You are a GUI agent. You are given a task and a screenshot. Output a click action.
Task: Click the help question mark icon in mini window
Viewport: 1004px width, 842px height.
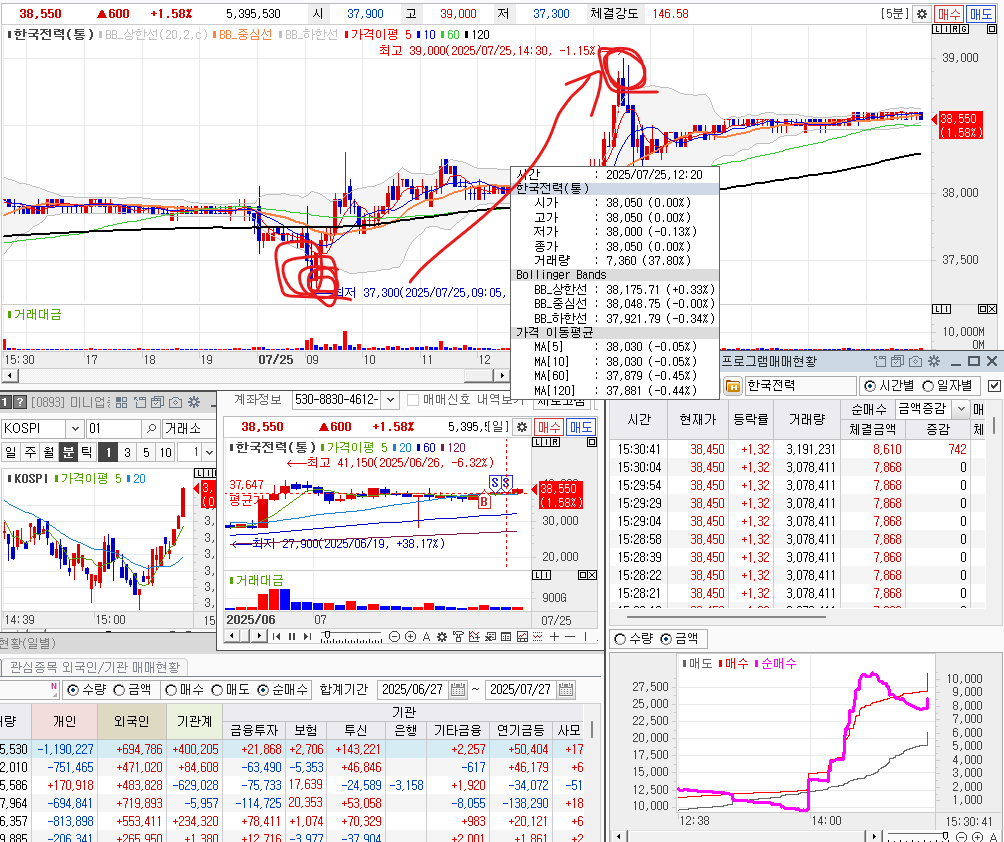pyautogui.click(x=20, y=402)
